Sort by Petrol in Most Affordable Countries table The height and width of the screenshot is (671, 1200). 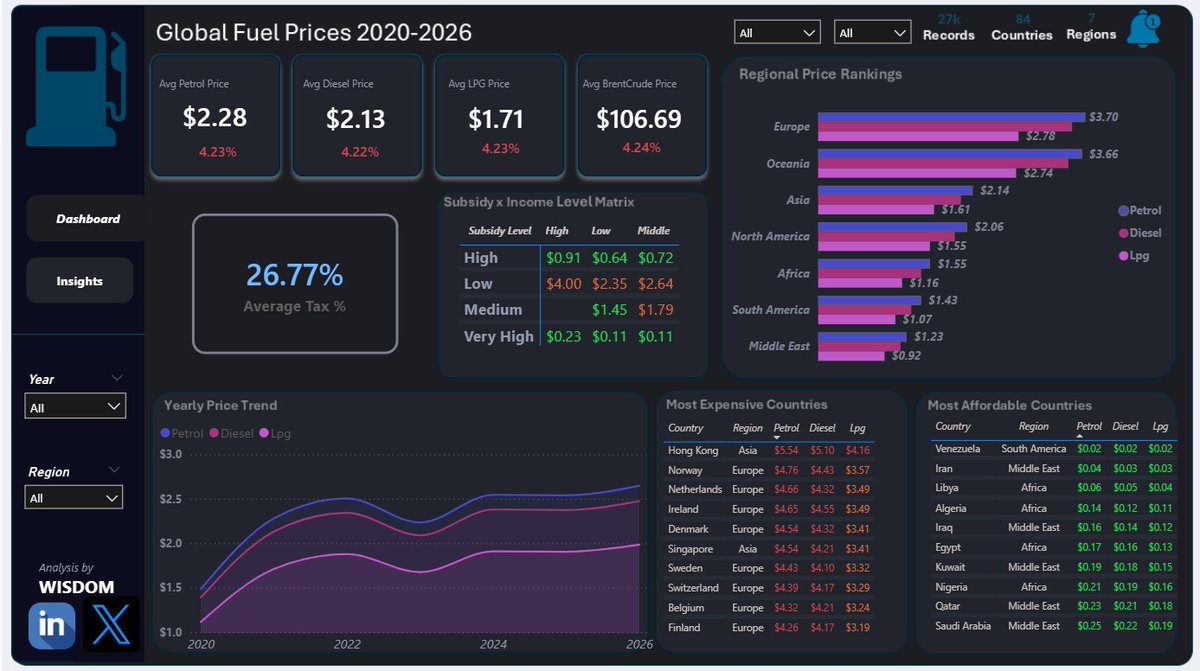1090,426
